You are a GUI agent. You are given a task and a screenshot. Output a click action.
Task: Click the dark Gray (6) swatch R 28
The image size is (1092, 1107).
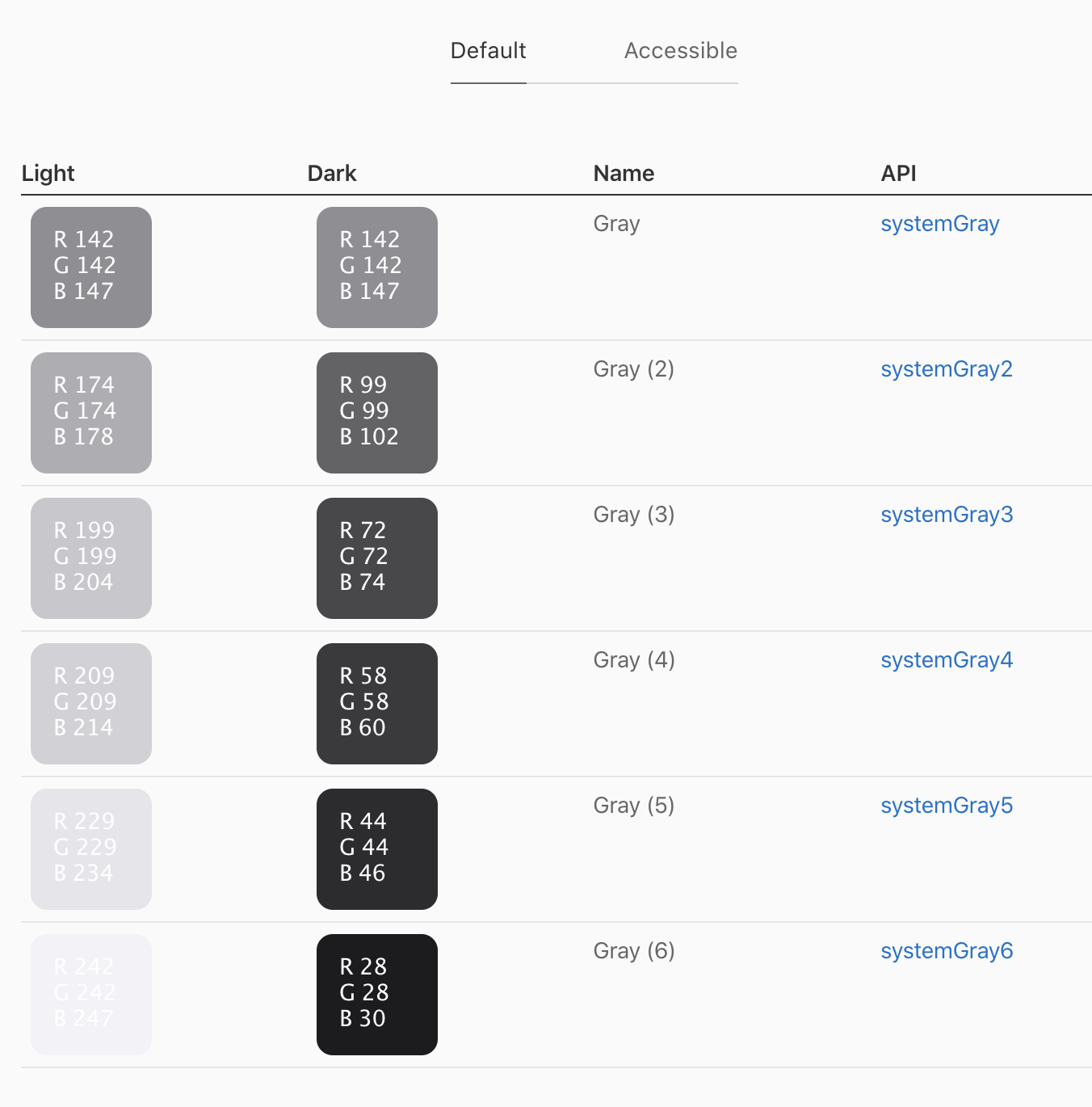coord(377,995)
